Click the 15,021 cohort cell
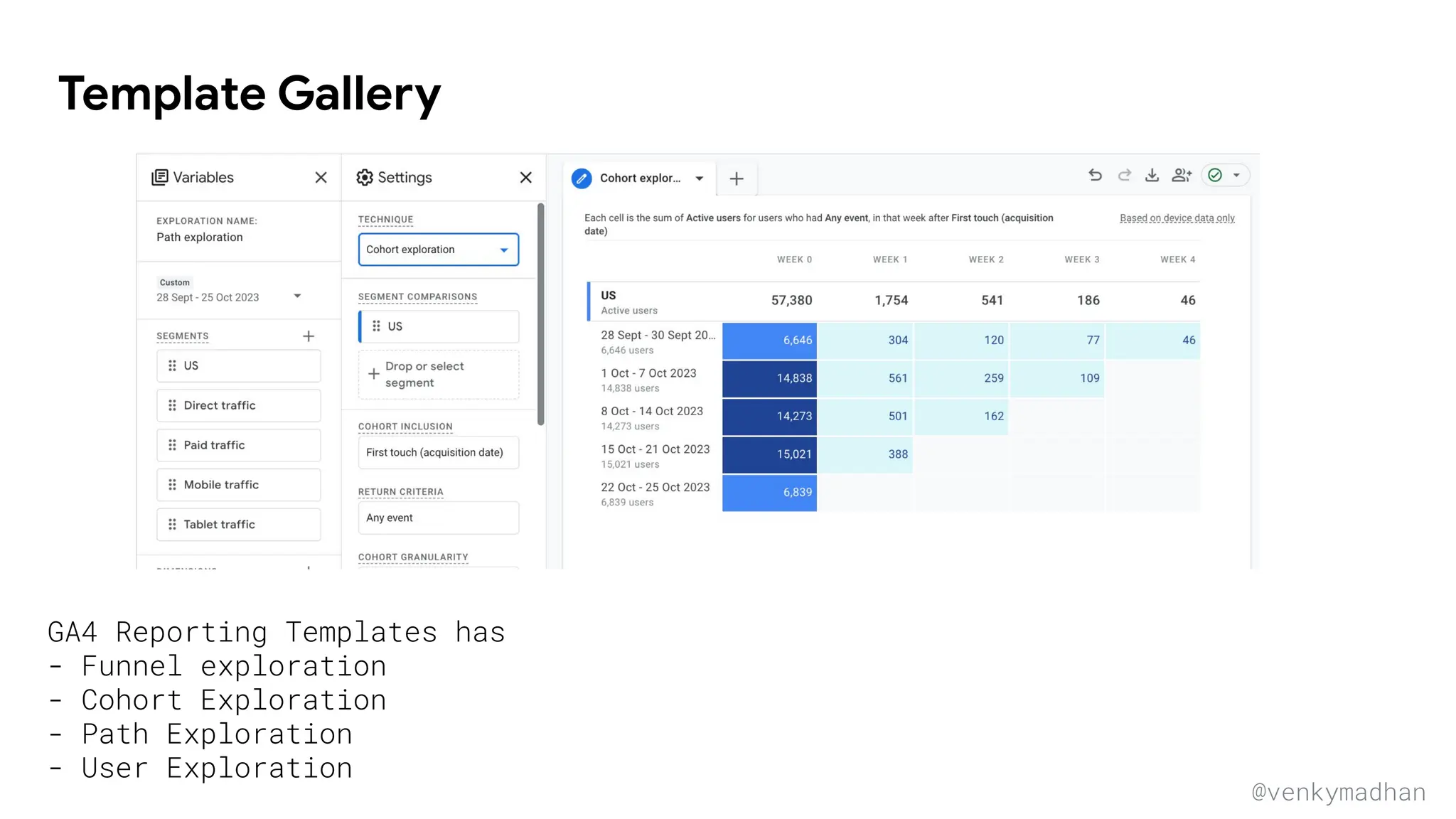The width and height of the screenshot is (1456, 819). [x=769, y=454]
